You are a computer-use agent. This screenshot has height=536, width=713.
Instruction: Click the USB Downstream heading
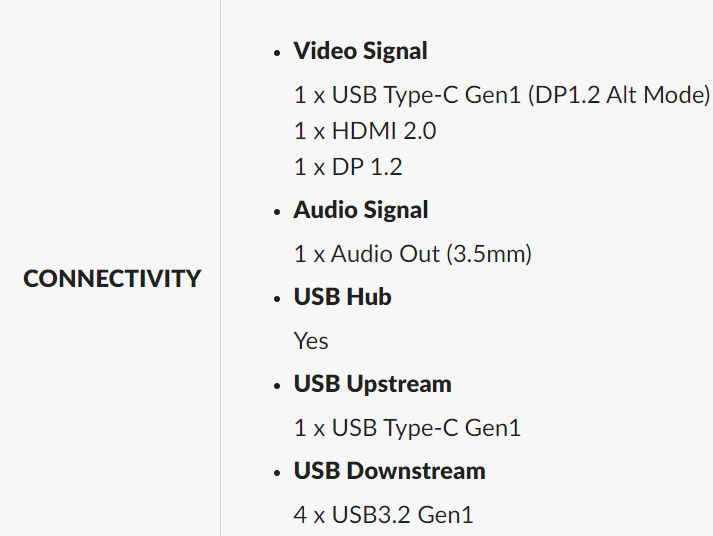click(x=389, y=471)
